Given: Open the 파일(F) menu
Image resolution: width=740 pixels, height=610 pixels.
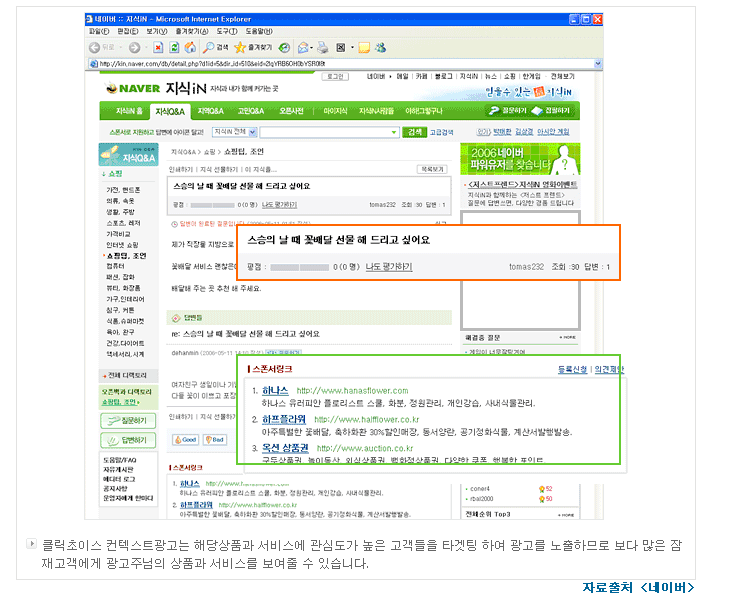Looking at the screenshot, I should click(x=99, y=31).
